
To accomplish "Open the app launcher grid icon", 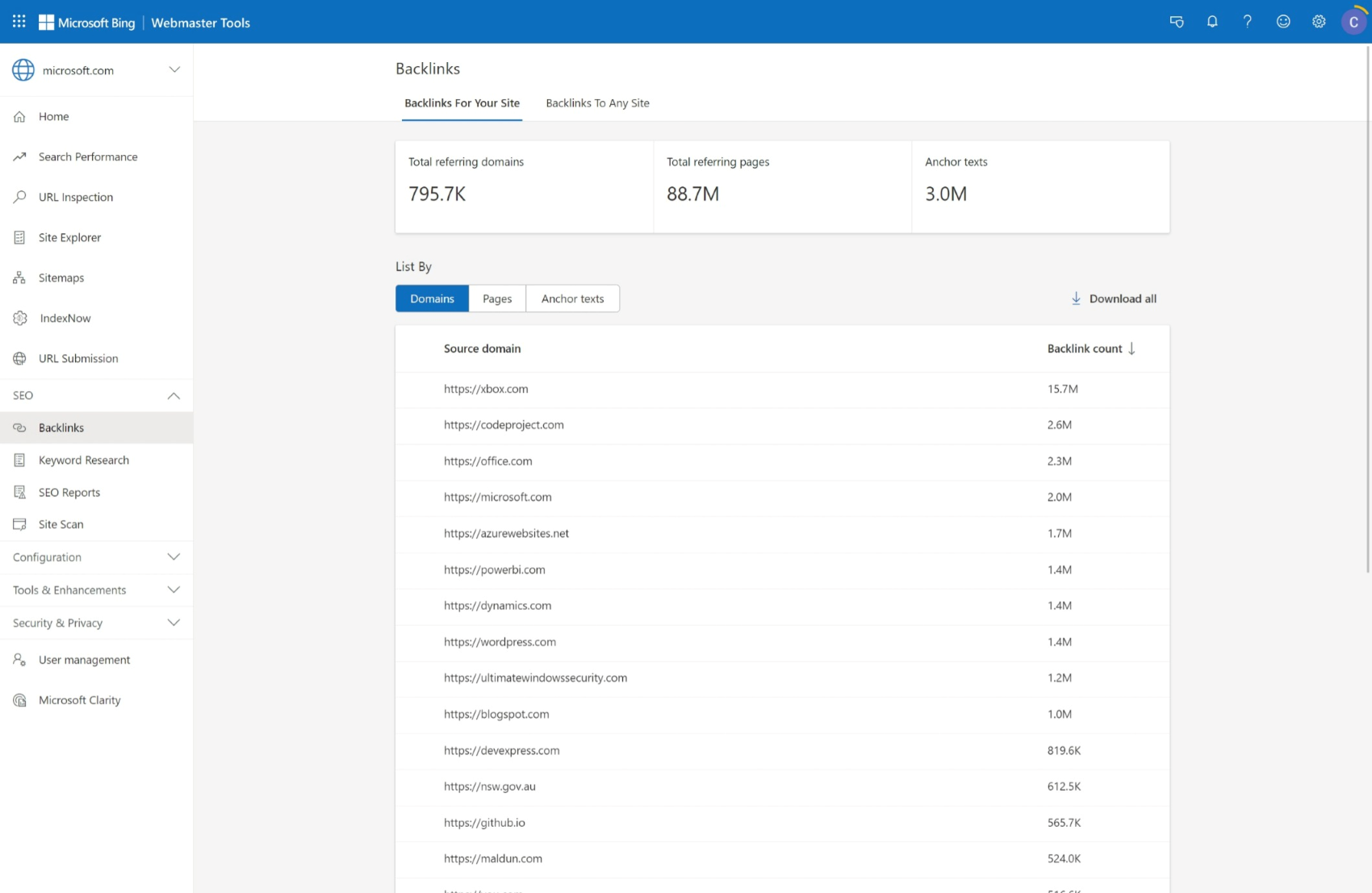I will tap(19, 22).
